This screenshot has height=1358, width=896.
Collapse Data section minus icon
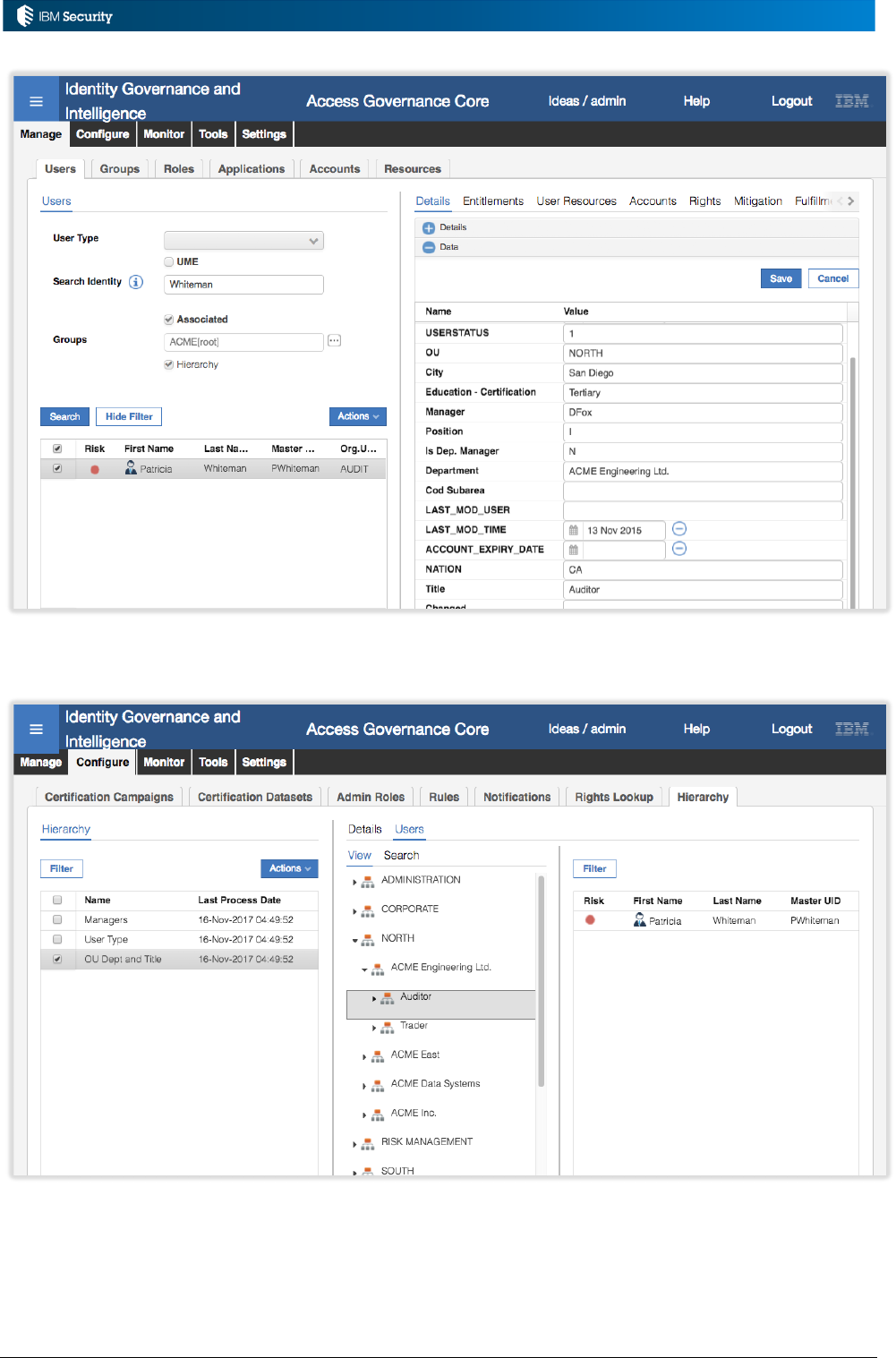click(x=429, y=248)
